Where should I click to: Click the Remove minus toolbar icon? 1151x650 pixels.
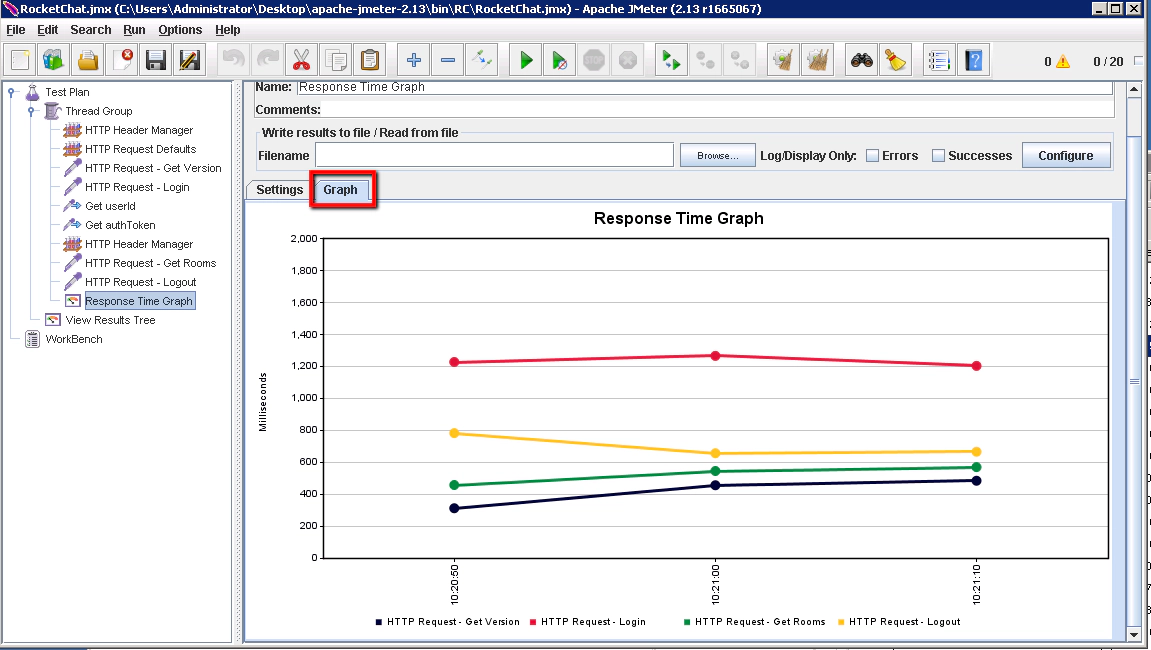coord(448,61)
